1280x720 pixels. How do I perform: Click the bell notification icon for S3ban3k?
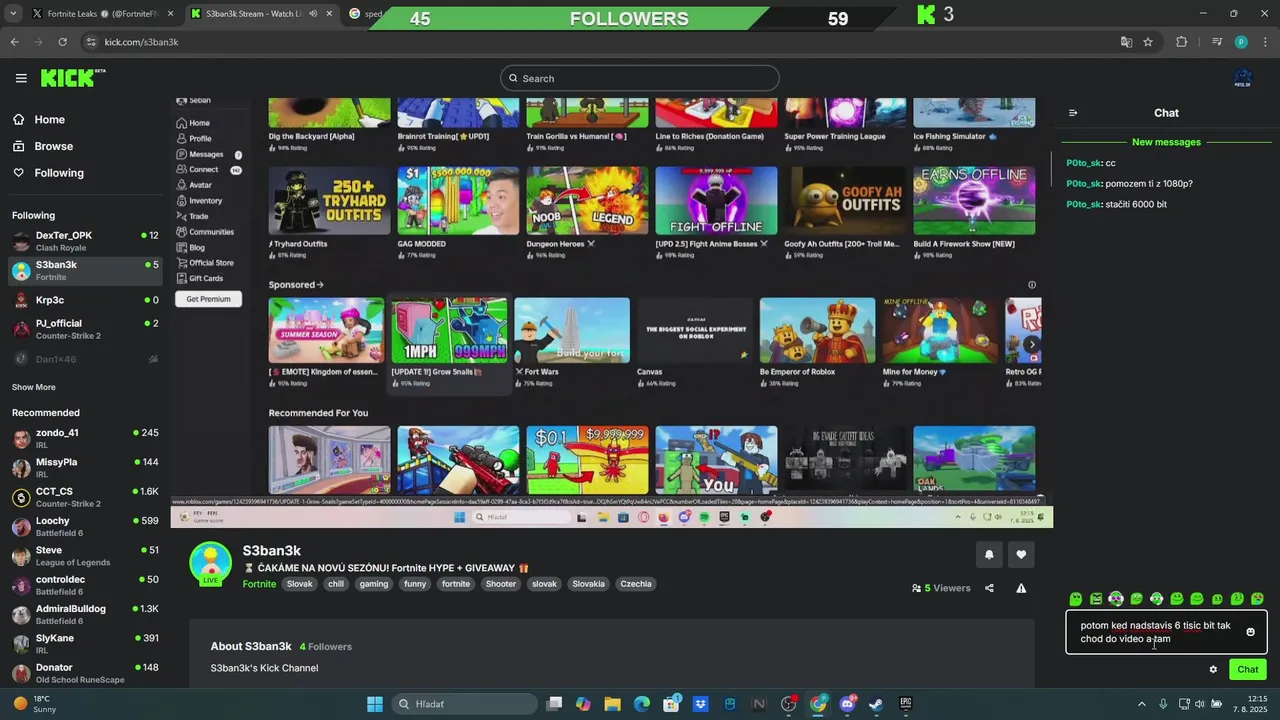[x=989, y=555]
